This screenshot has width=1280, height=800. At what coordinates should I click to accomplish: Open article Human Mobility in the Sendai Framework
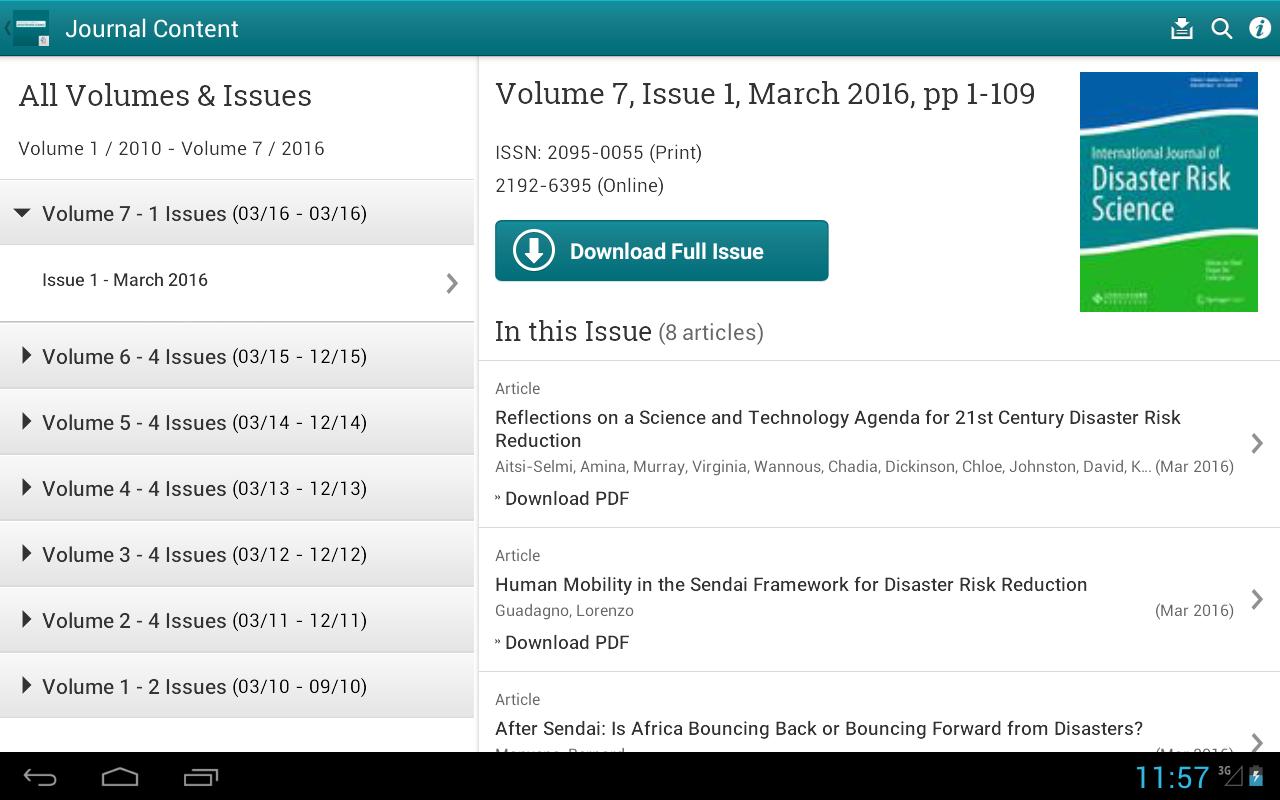pos(791,584)
